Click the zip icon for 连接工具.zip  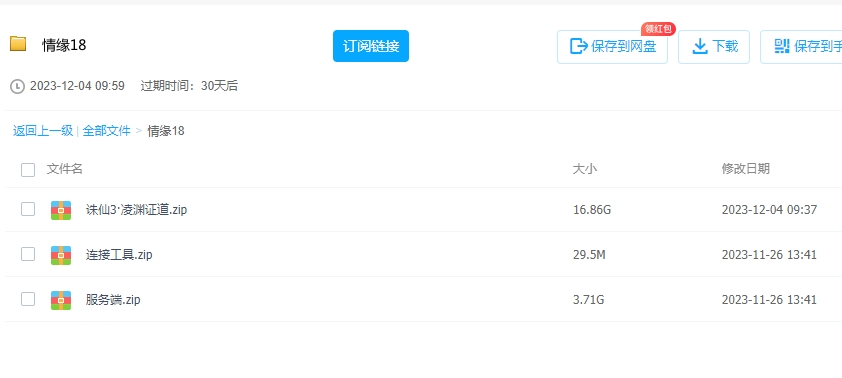[61, 255]
